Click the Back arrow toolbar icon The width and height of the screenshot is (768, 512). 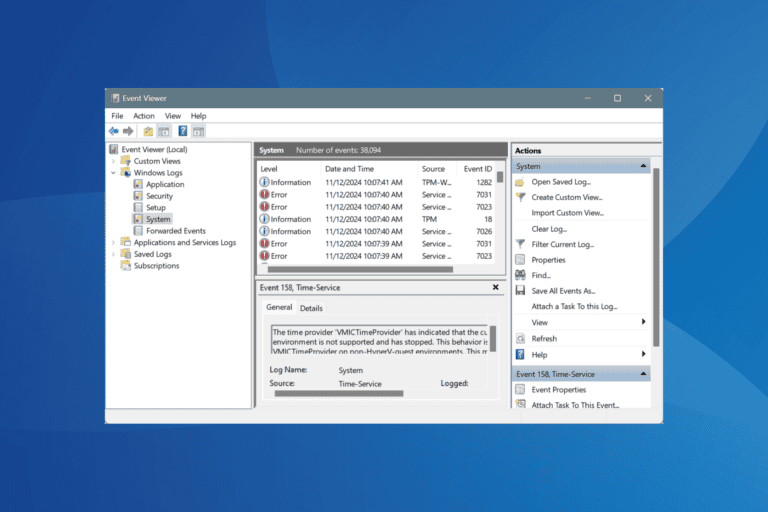tap(114, 131)
